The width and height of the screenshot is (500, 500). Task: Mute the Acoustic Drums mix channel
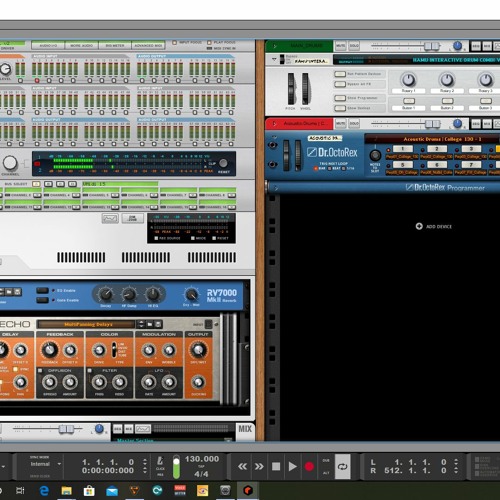click(341, 124)
